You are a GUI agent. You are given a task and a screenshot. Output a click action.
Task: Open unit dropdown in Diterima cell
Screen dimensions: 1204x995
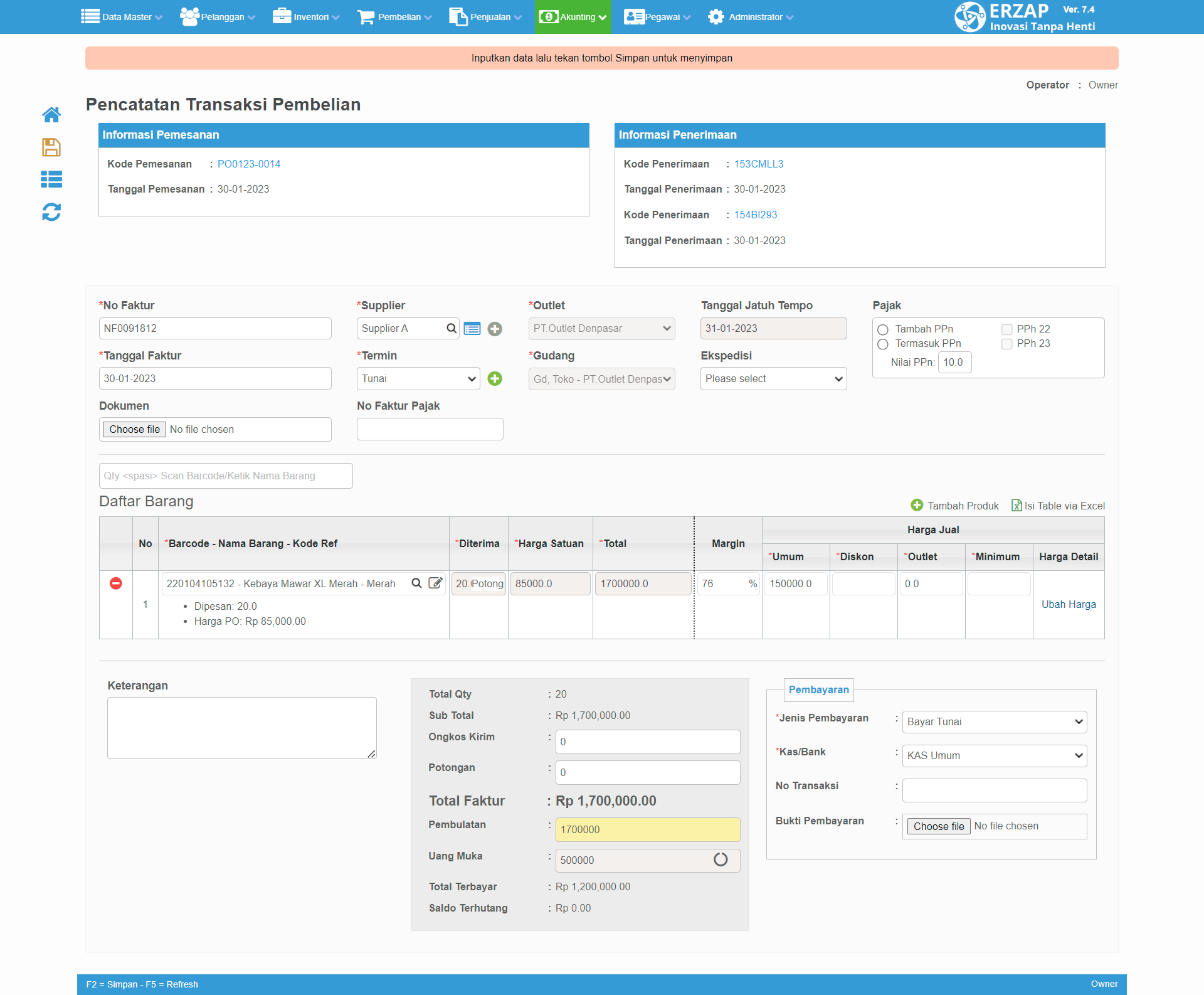[x=488, y=583]
